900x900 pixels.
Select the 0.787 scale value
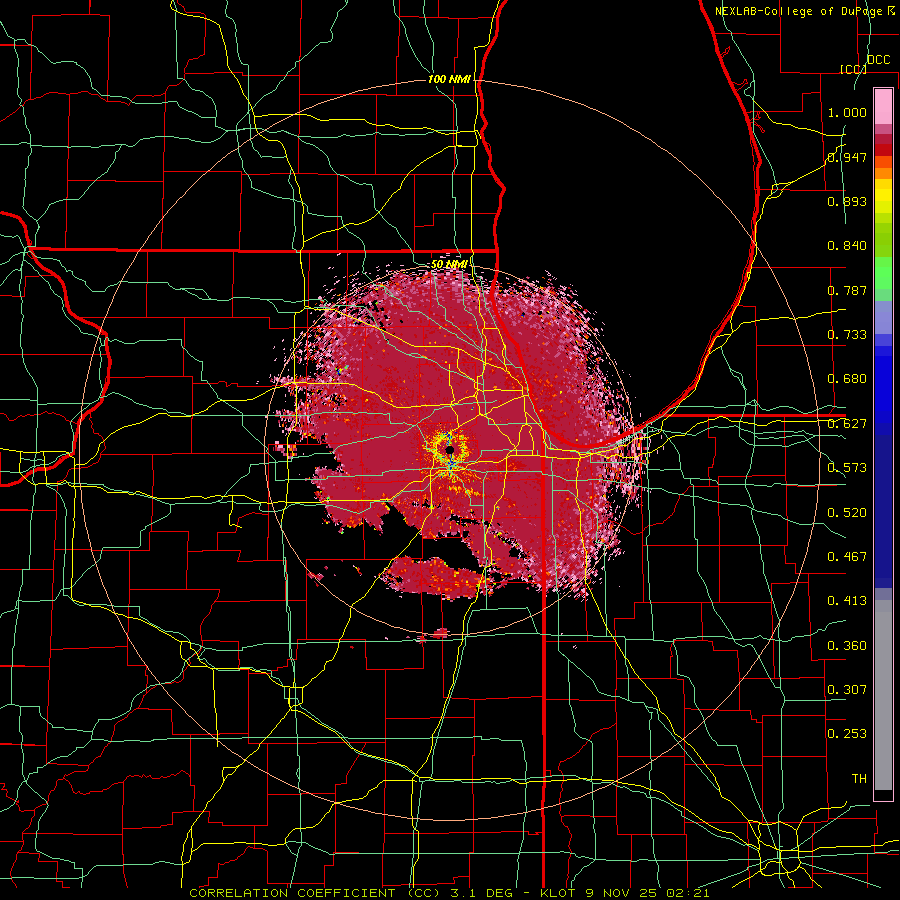(x=847, y=290)
